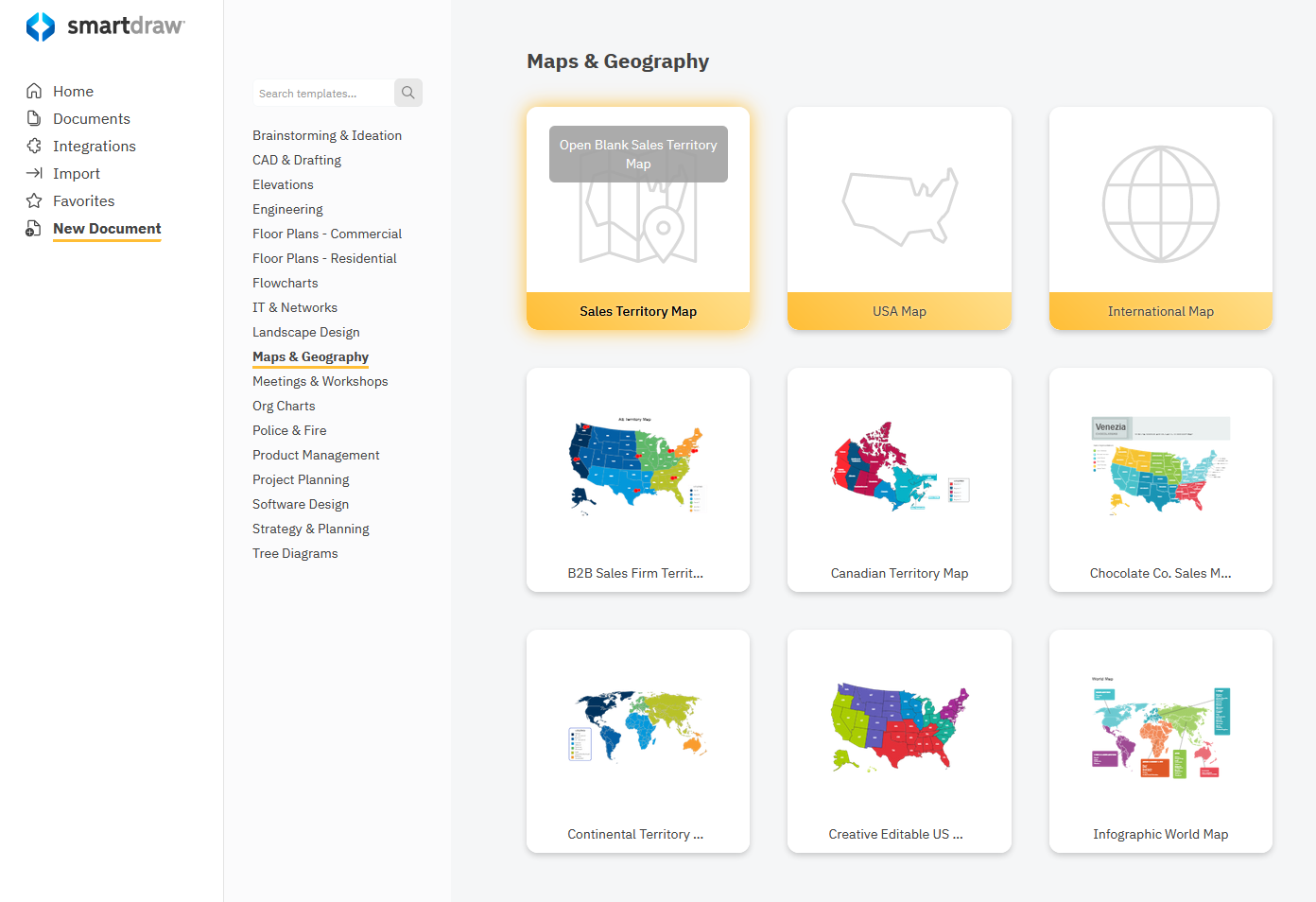Select the Integrations puzzle icon
This screenshot has height=902, width=1316.
coord(32,146)
